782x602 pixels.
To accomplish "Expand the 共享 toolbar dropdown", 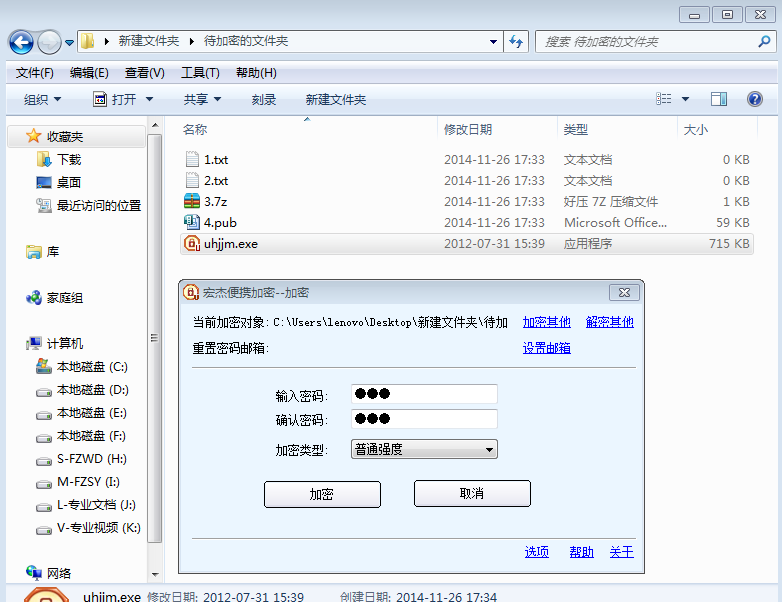I will click(202, 99).
